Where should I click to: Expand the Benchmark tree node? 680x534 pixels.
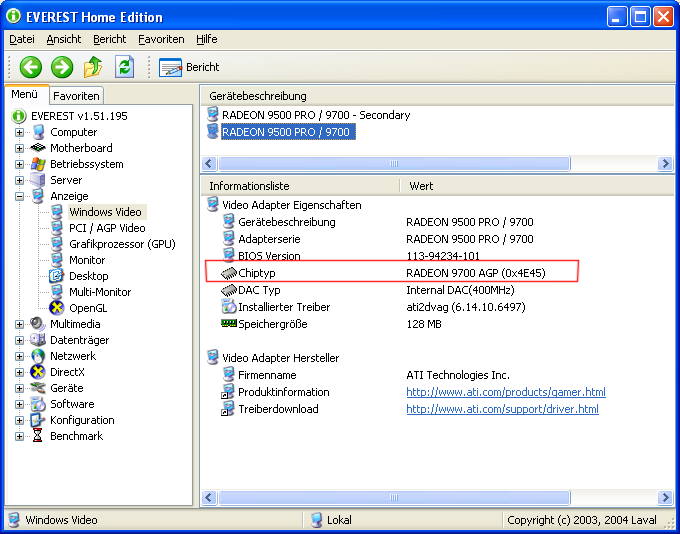pyautogui.click(x=20, y=436)
